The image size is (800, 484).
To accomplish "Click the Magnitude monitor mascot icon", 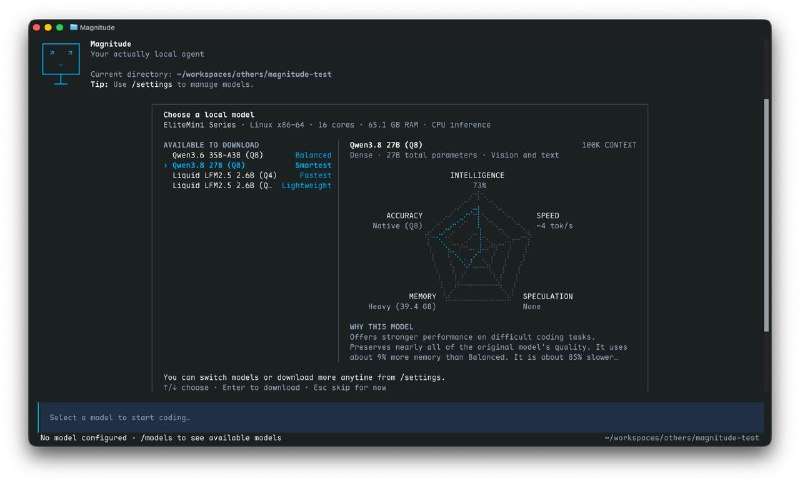I will (61, 64).
